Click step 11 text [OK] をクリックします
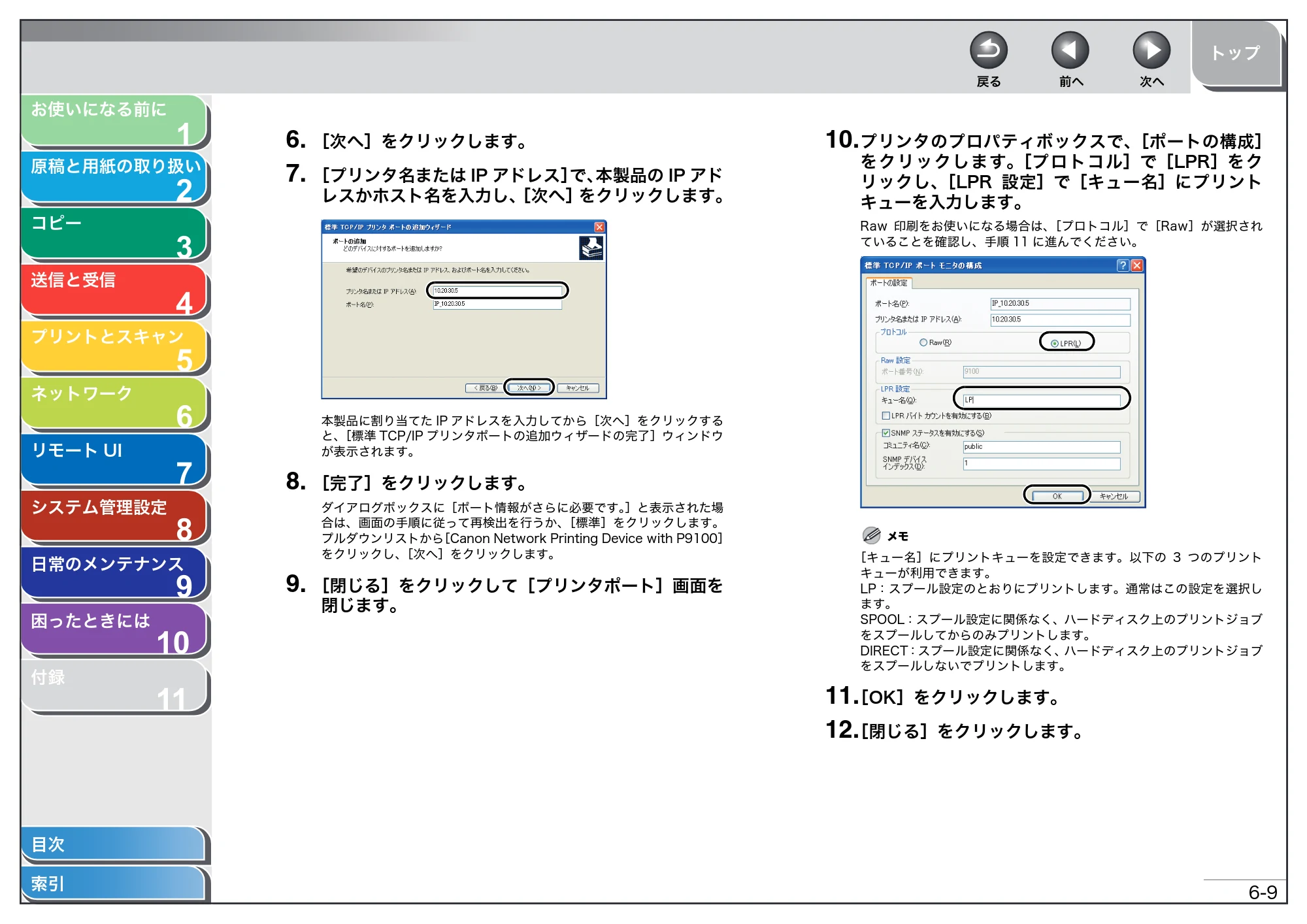The width and height of the screenshot is (1307, 924). point(961,697)
